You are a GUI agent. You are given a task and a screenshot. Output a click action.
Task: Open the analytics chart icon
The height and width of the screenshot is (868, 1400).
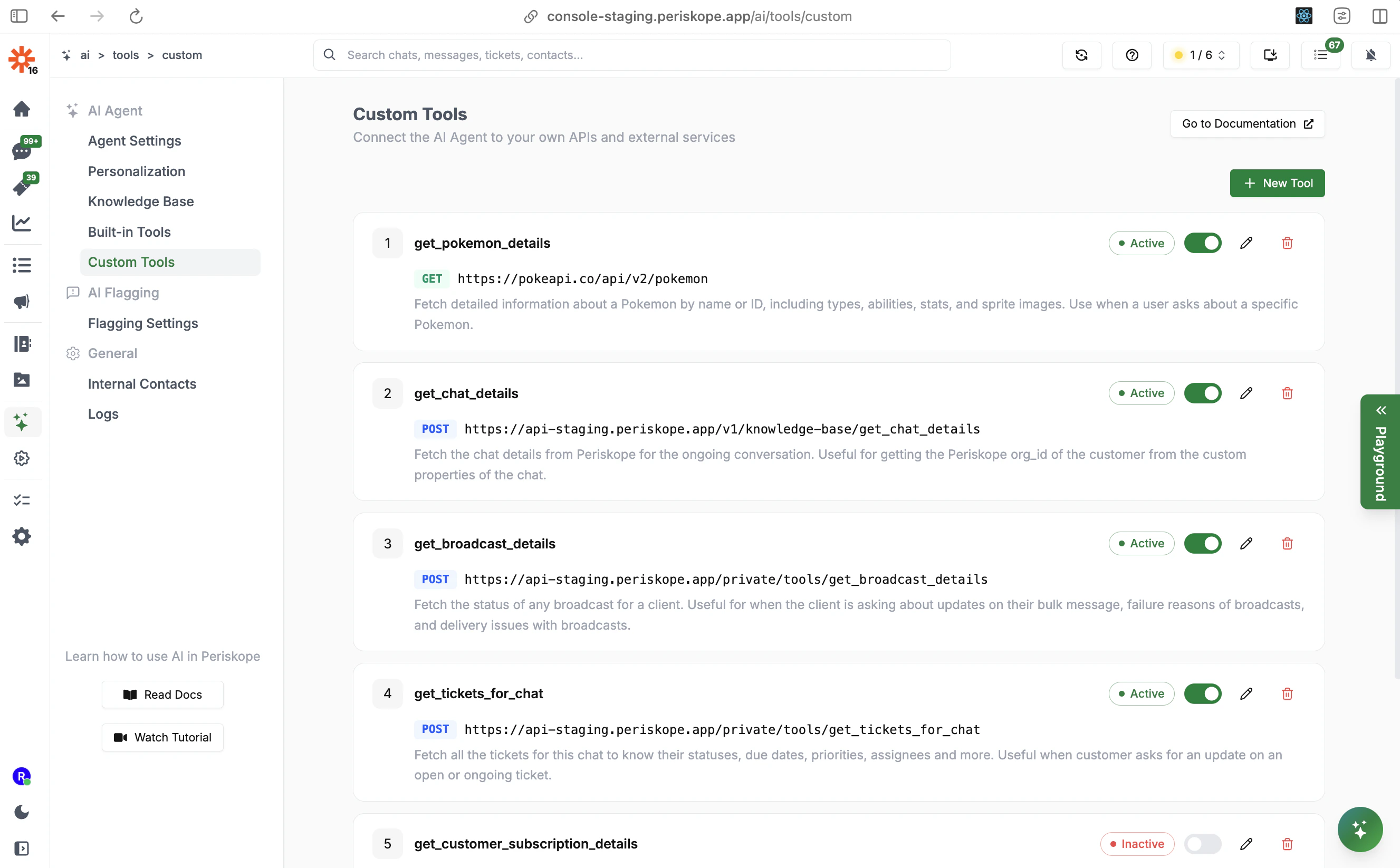[22, 223]
